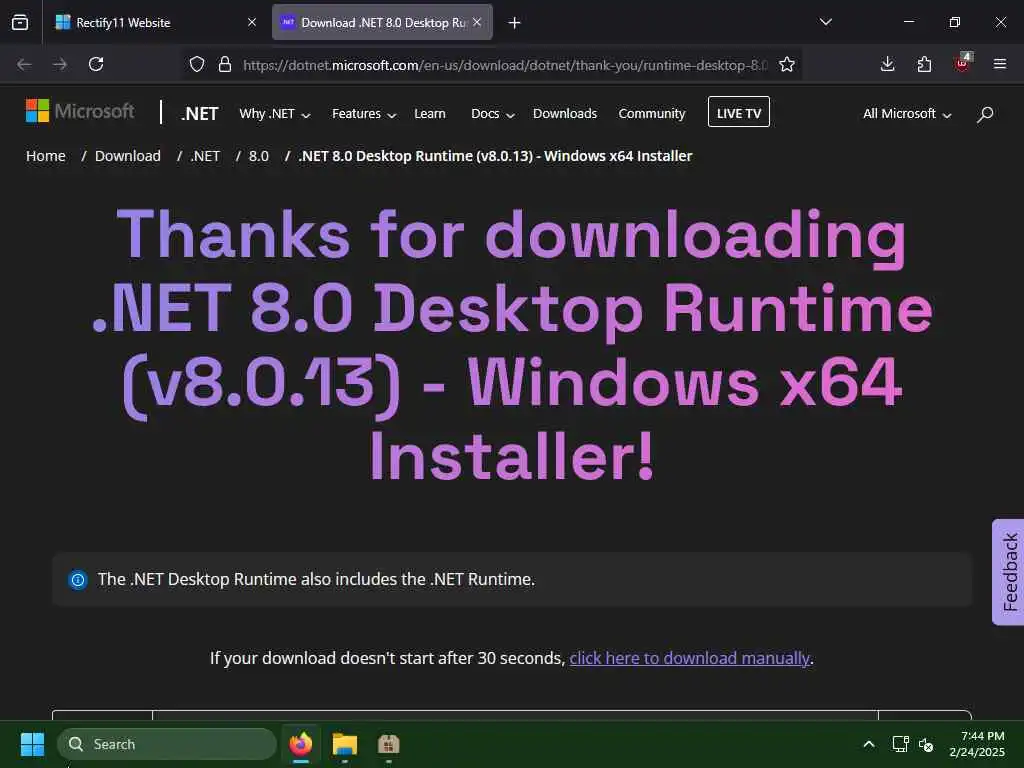This screenshot has width=1024, height=768.
Task: Bookmark this page with the star
Action: coord(787,64)
